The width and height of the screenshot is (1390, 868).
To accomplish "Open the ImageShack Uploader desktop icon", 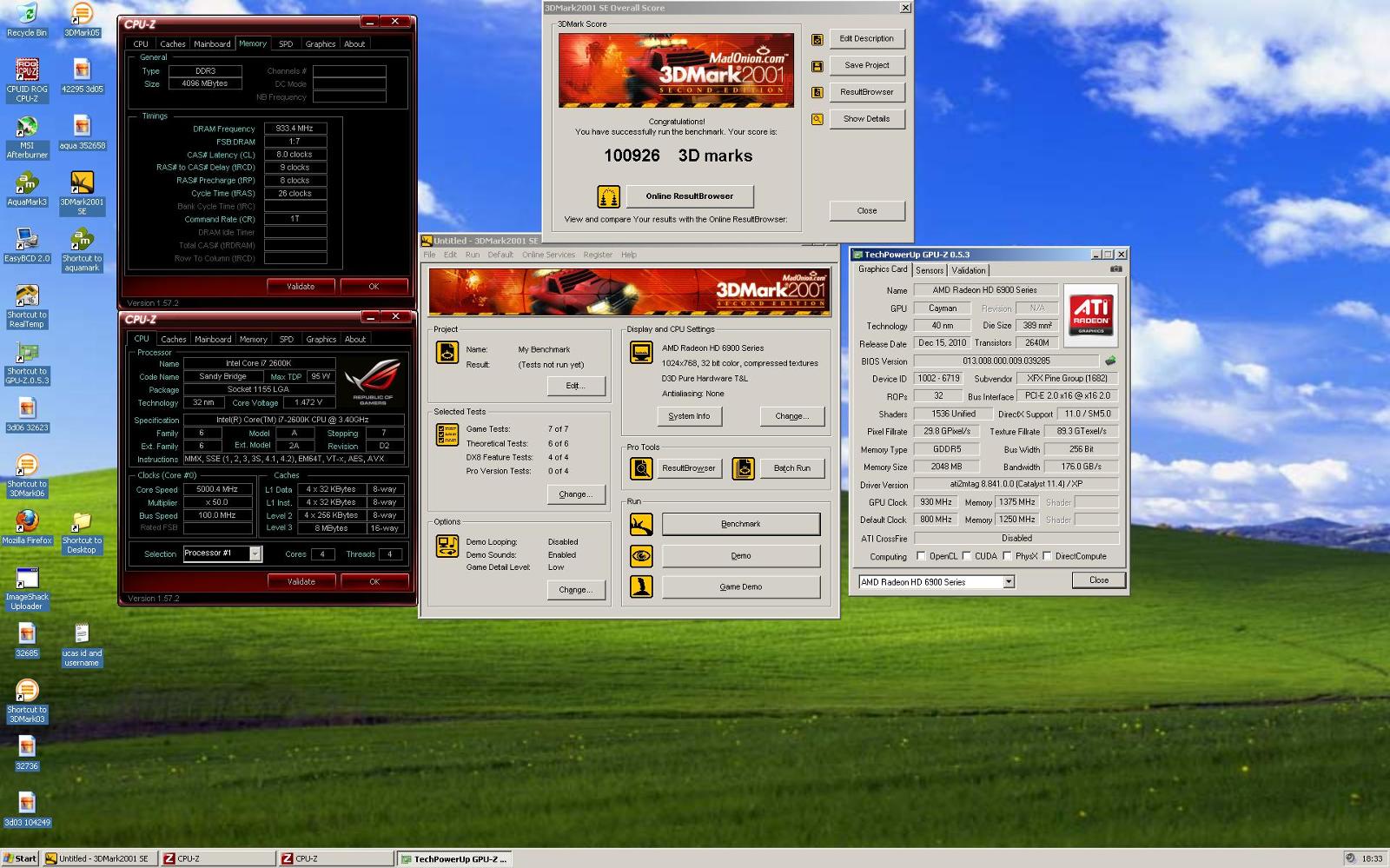I will click(x=27, y=588).
